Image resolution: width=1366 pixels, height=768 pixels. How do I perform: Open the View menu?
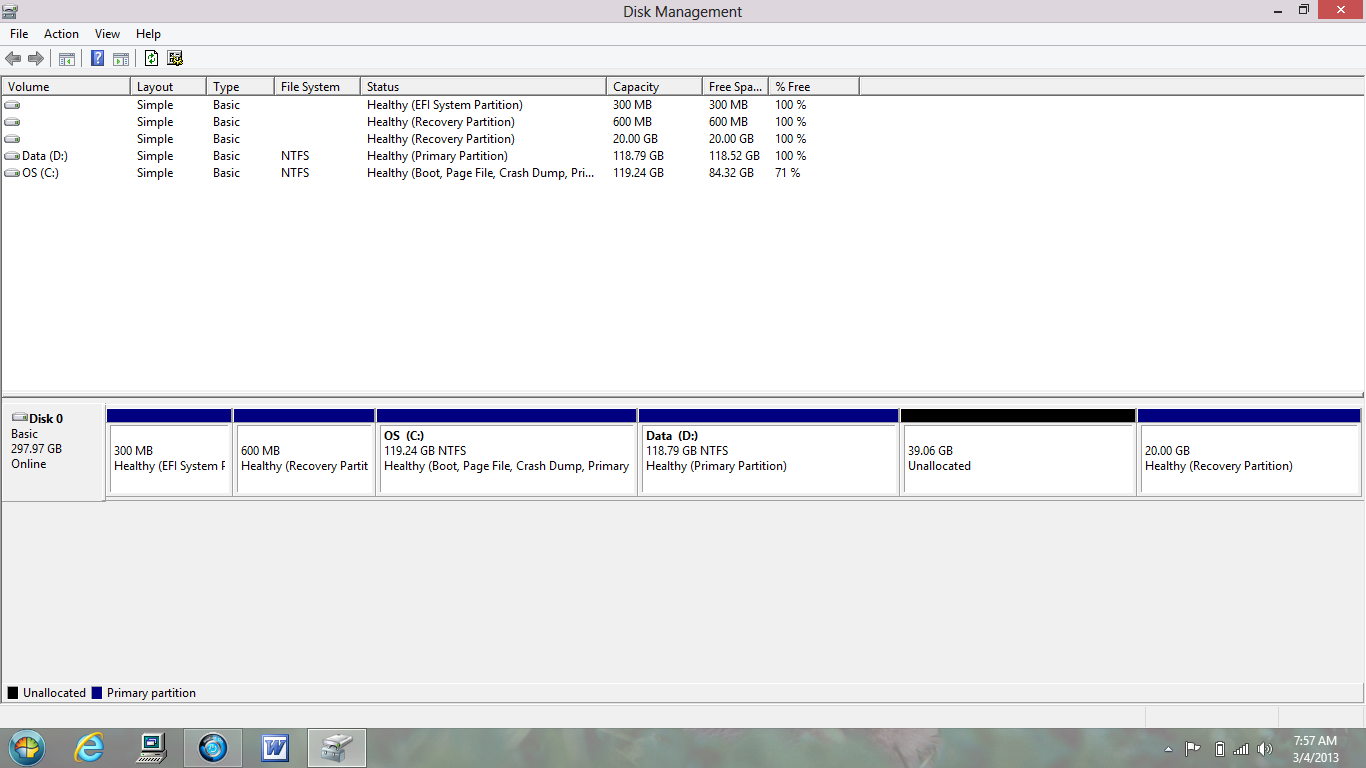(107, 34)
